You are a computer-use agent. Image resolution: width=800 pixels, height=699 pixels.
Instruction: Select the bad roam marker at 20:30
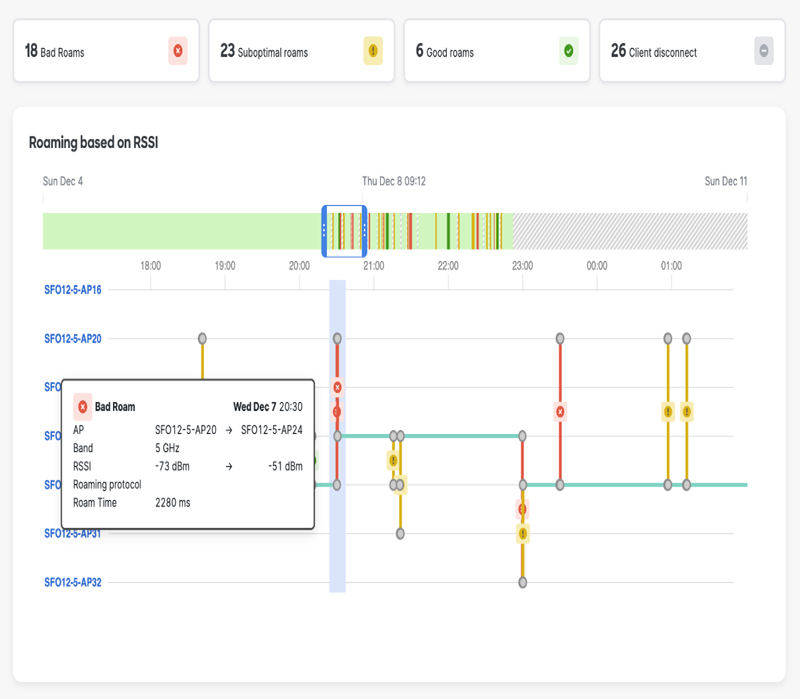[337, 387]
